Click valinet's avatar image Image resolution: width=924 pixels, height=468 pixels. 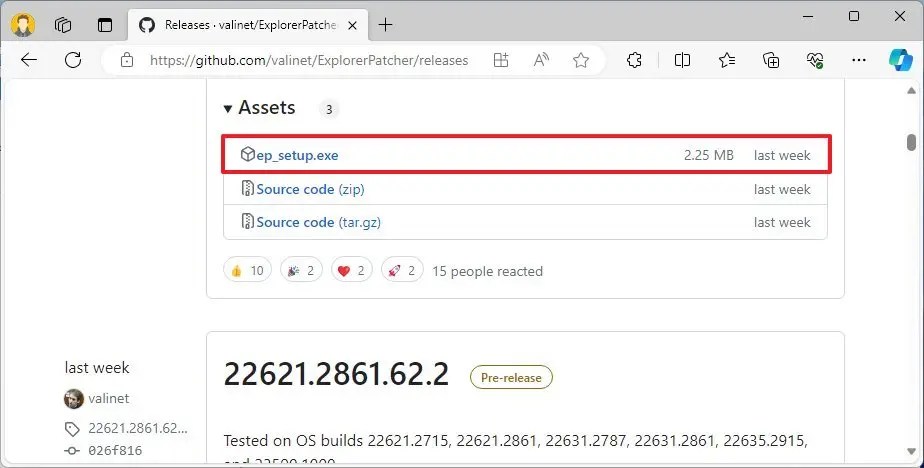[x=74, y=398]
